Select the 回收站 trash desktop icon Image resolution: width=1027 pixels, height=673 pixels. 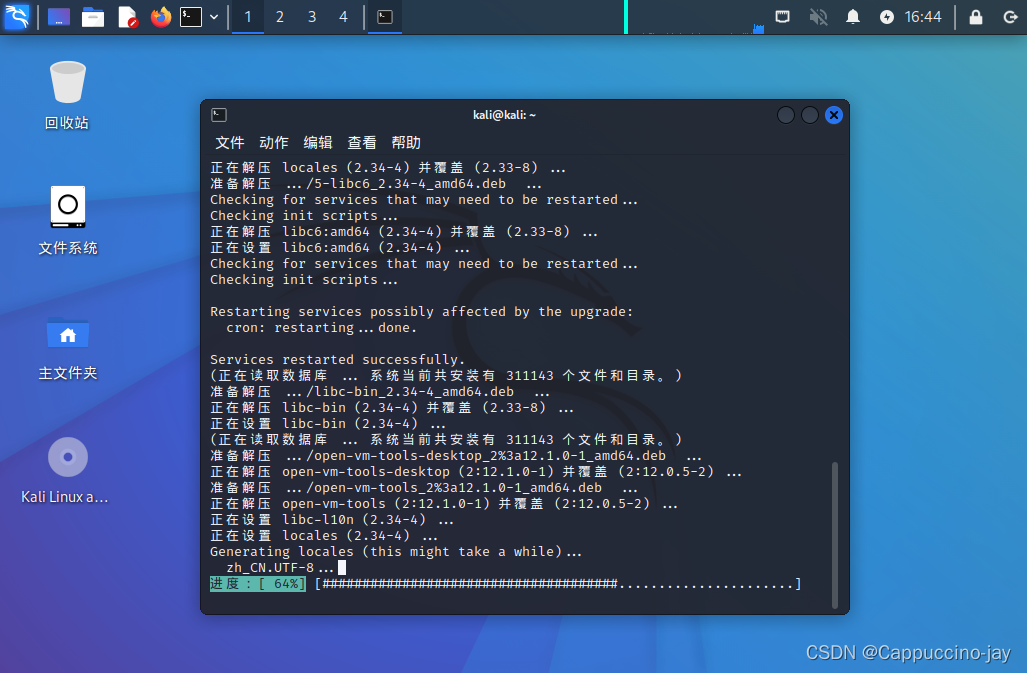pos(67,96)
